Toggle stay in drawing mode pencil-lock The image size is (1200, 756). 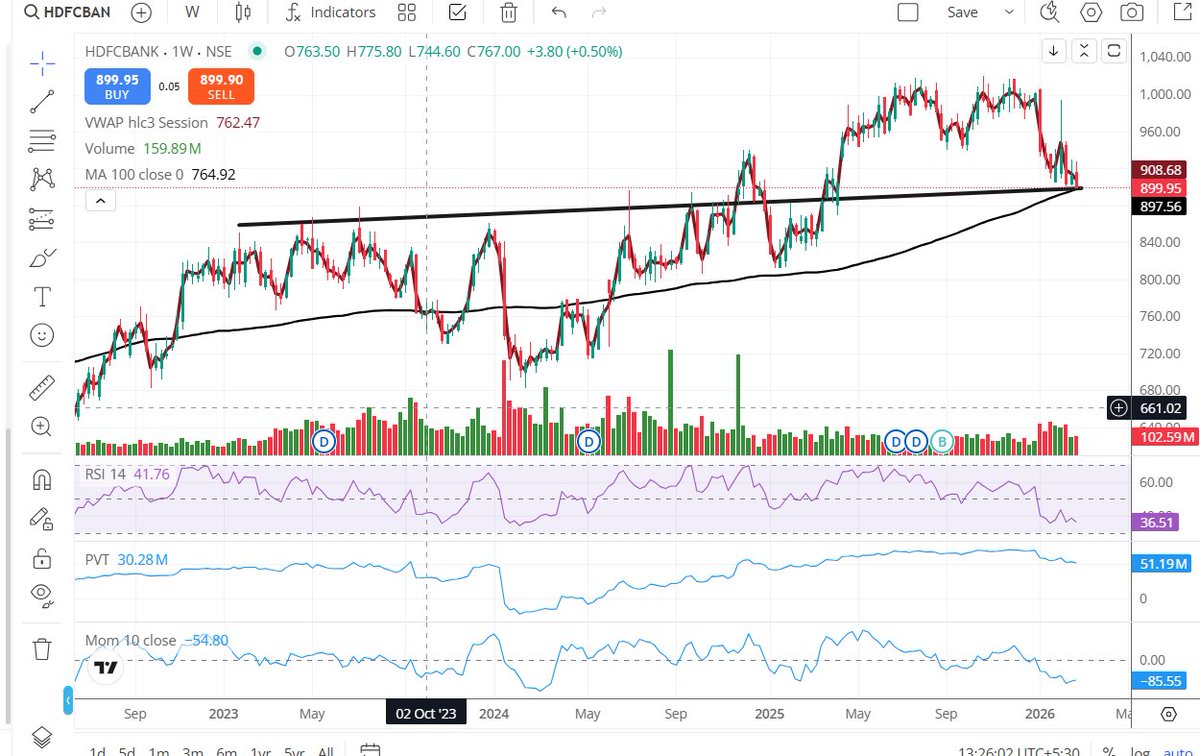(42, 518)
